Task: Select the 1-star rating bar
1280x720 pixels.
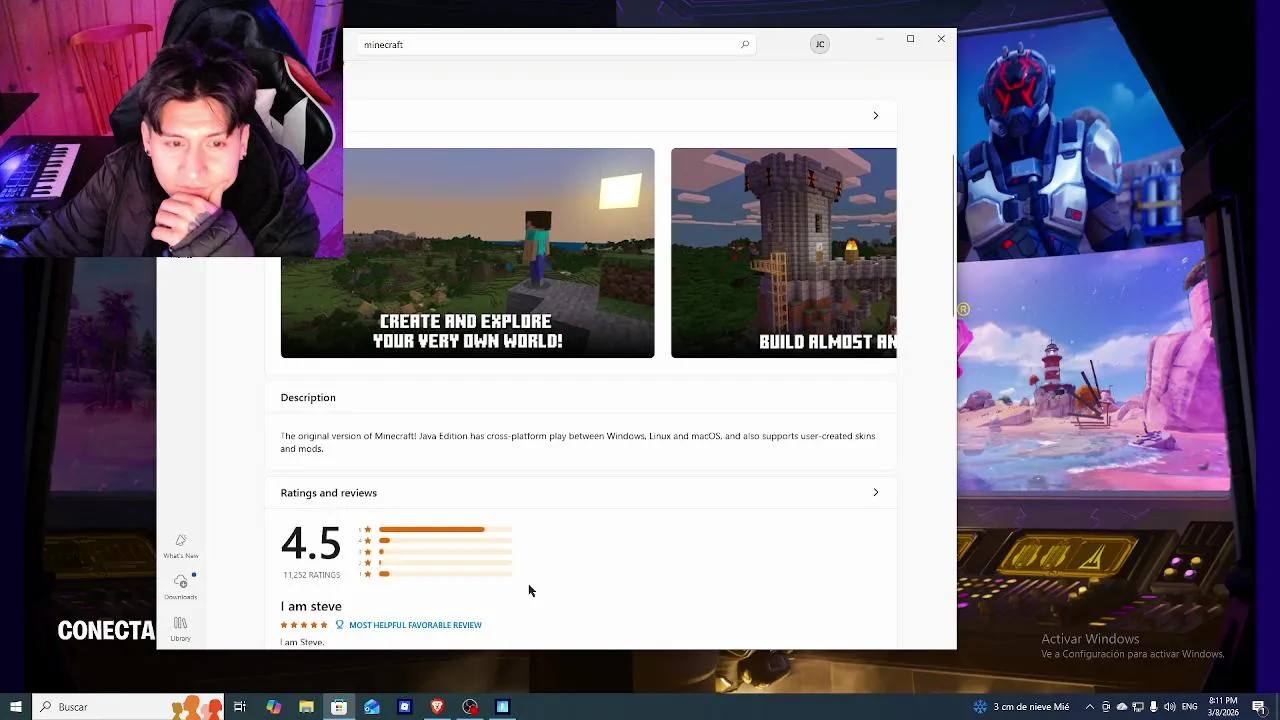Action: point(445,574)
